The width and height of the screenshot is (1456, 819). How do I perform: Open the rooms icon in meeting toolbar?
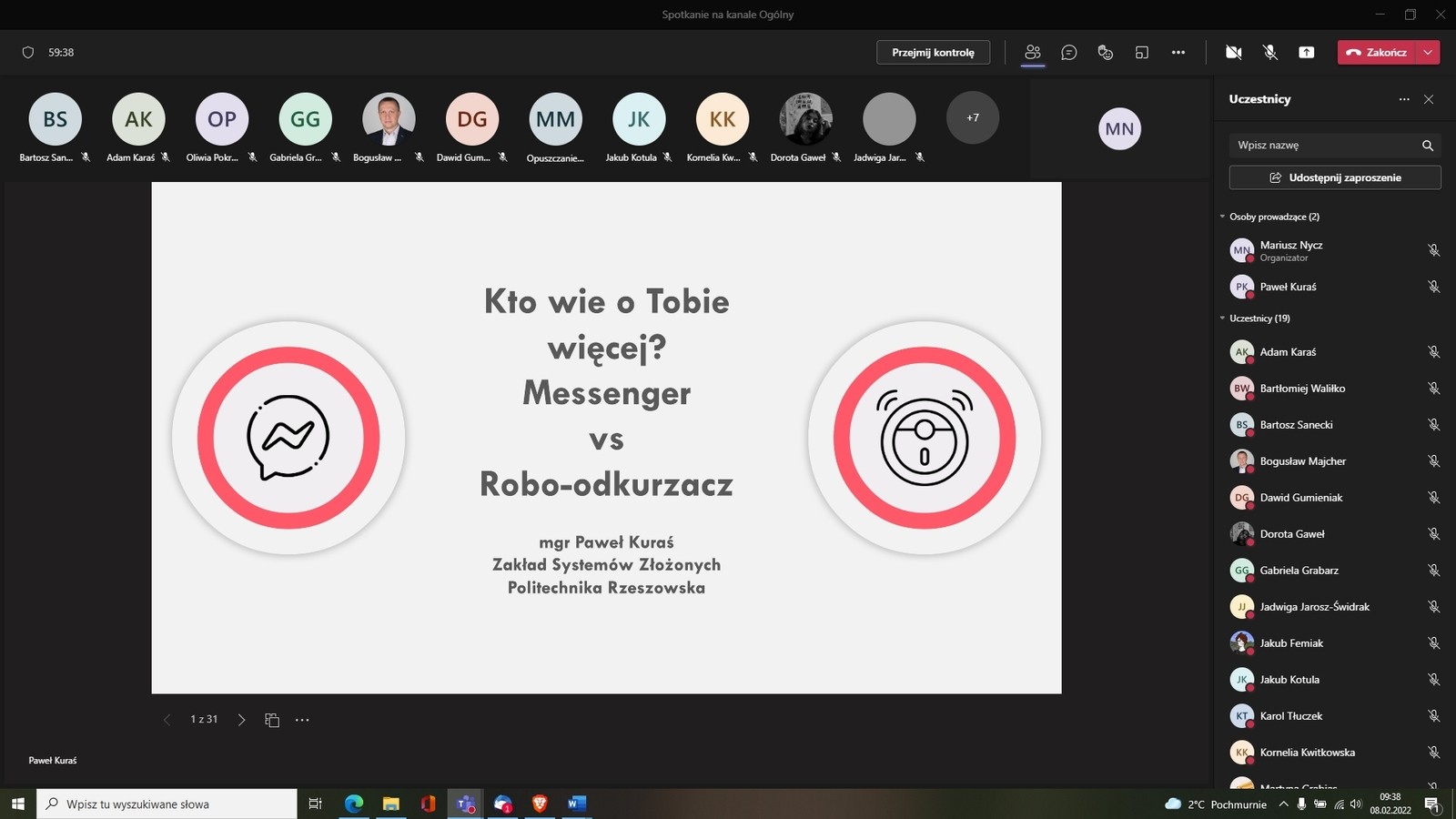coord(1142,53)
